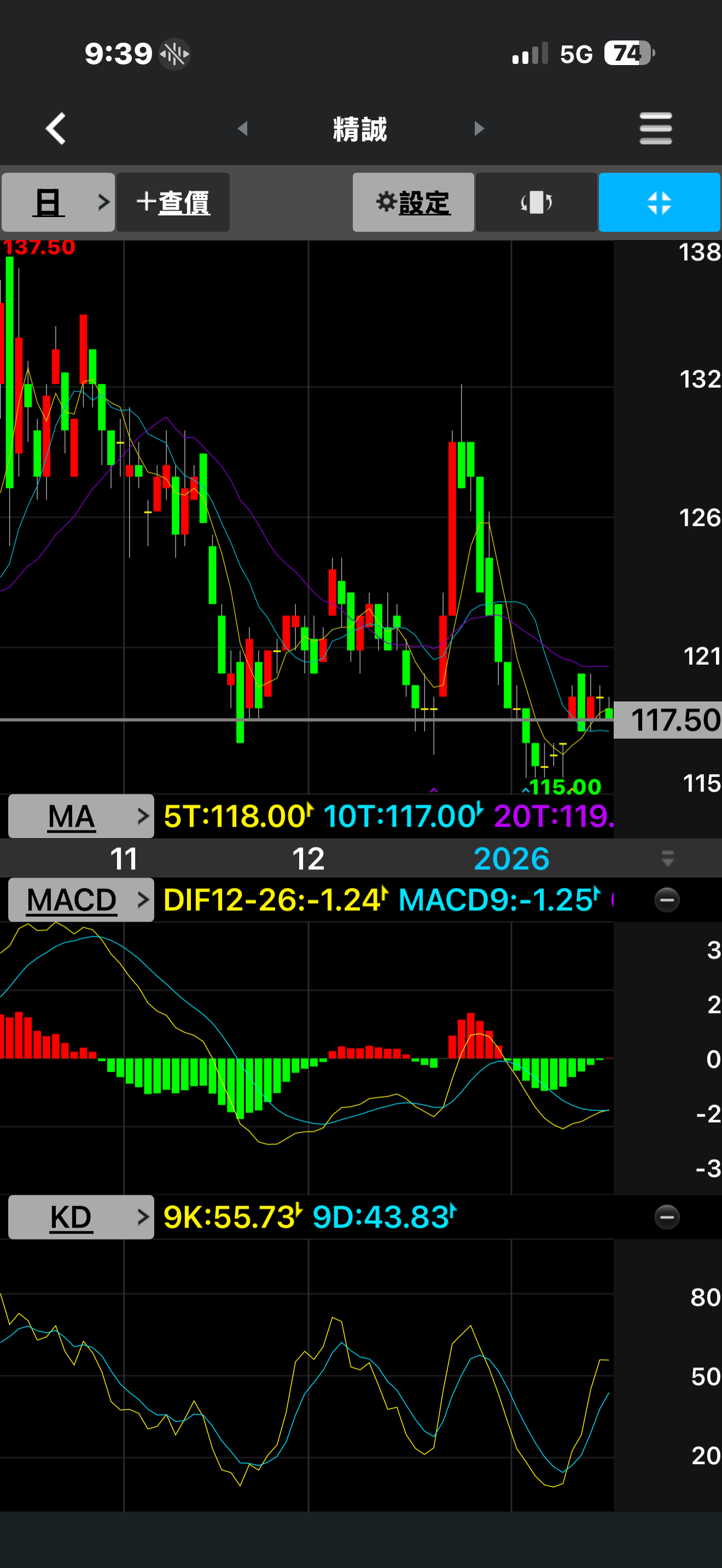Tap the 5T:118.00 moving average value
The image size is (722, 1568).
[238, 816]
